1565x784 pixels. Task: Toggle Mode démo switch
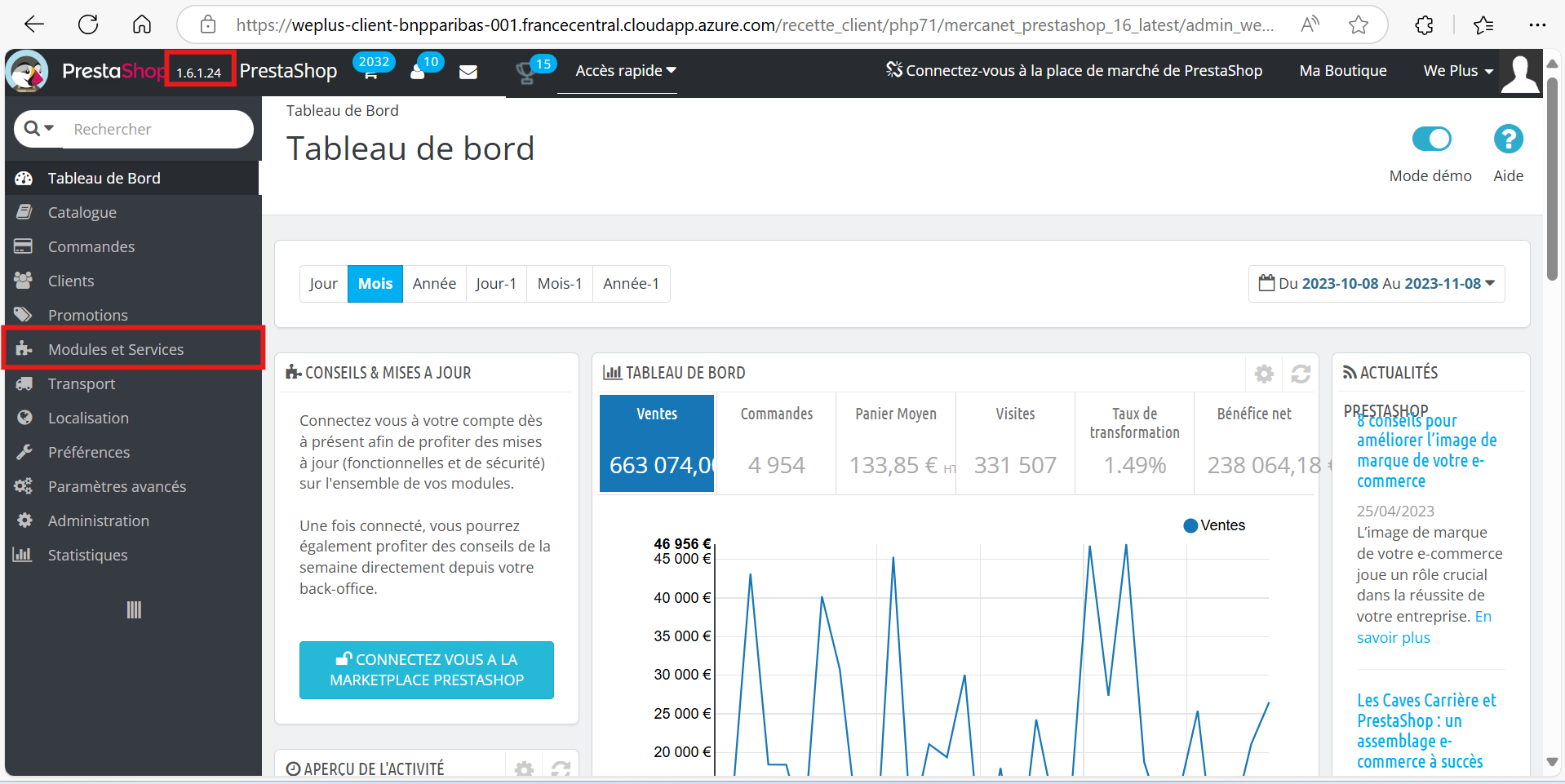1432,139
